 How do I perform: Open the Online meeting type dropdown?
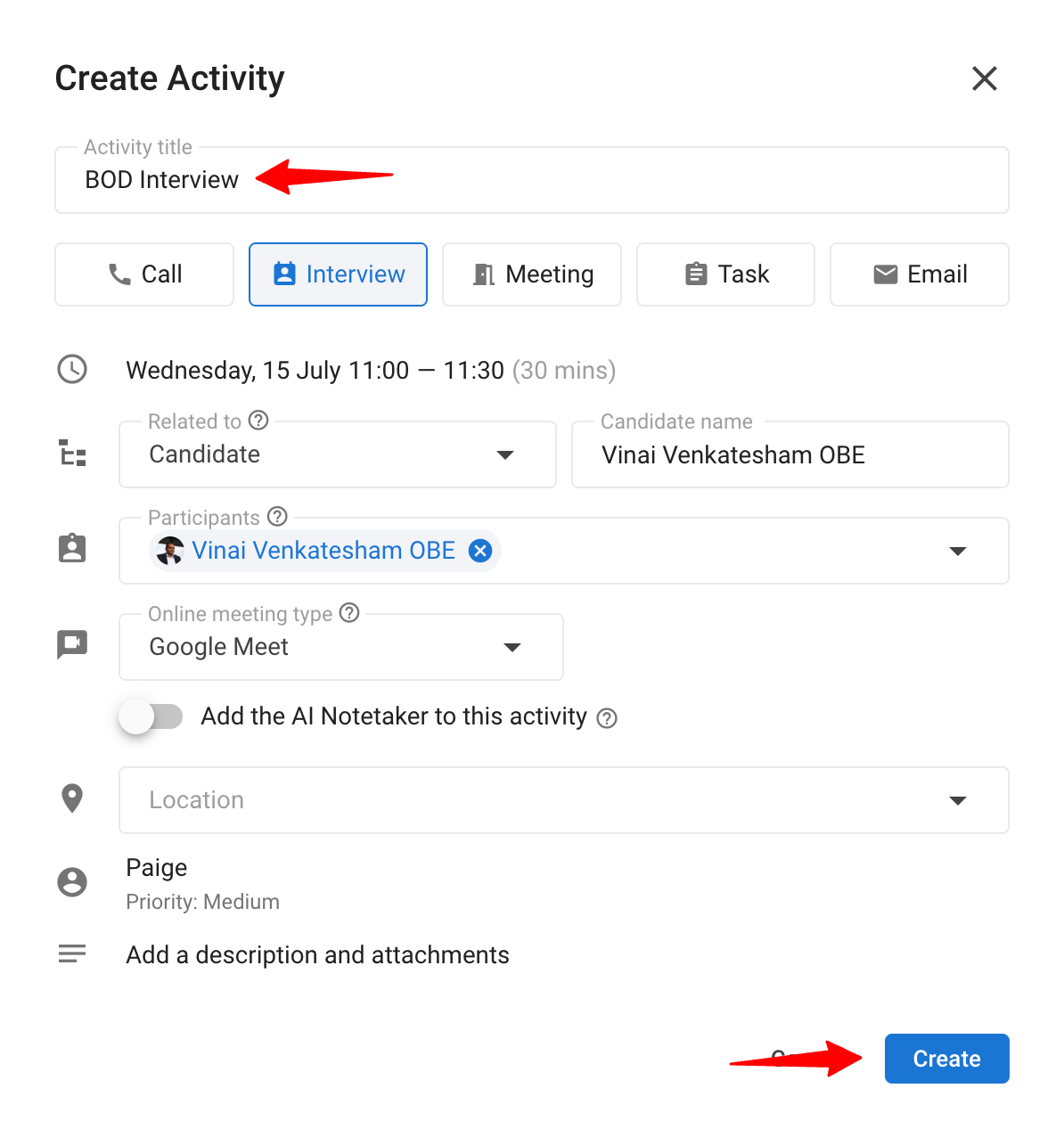[341, 647]
